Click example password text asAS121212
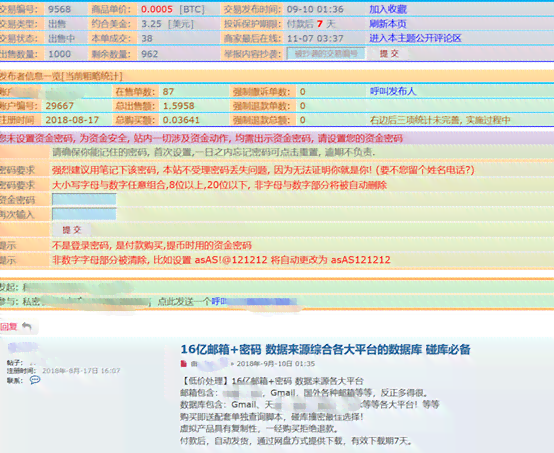Viewport: 554px width, 453px height. pos(360,260)
